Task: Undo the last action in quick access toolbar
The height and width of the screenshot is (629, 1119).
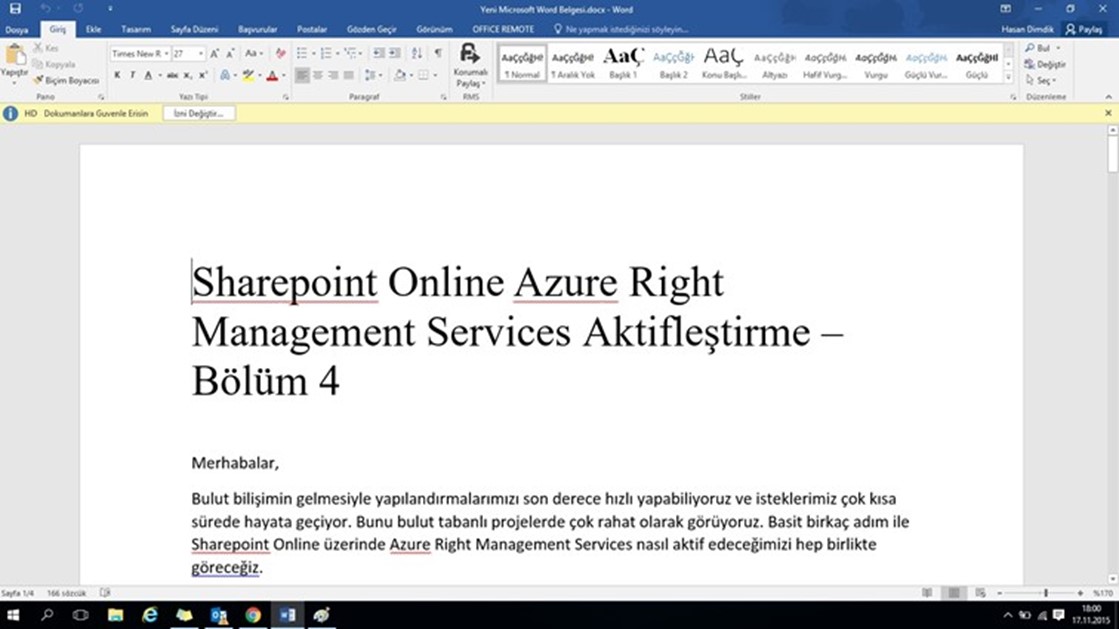Action: 46,9
